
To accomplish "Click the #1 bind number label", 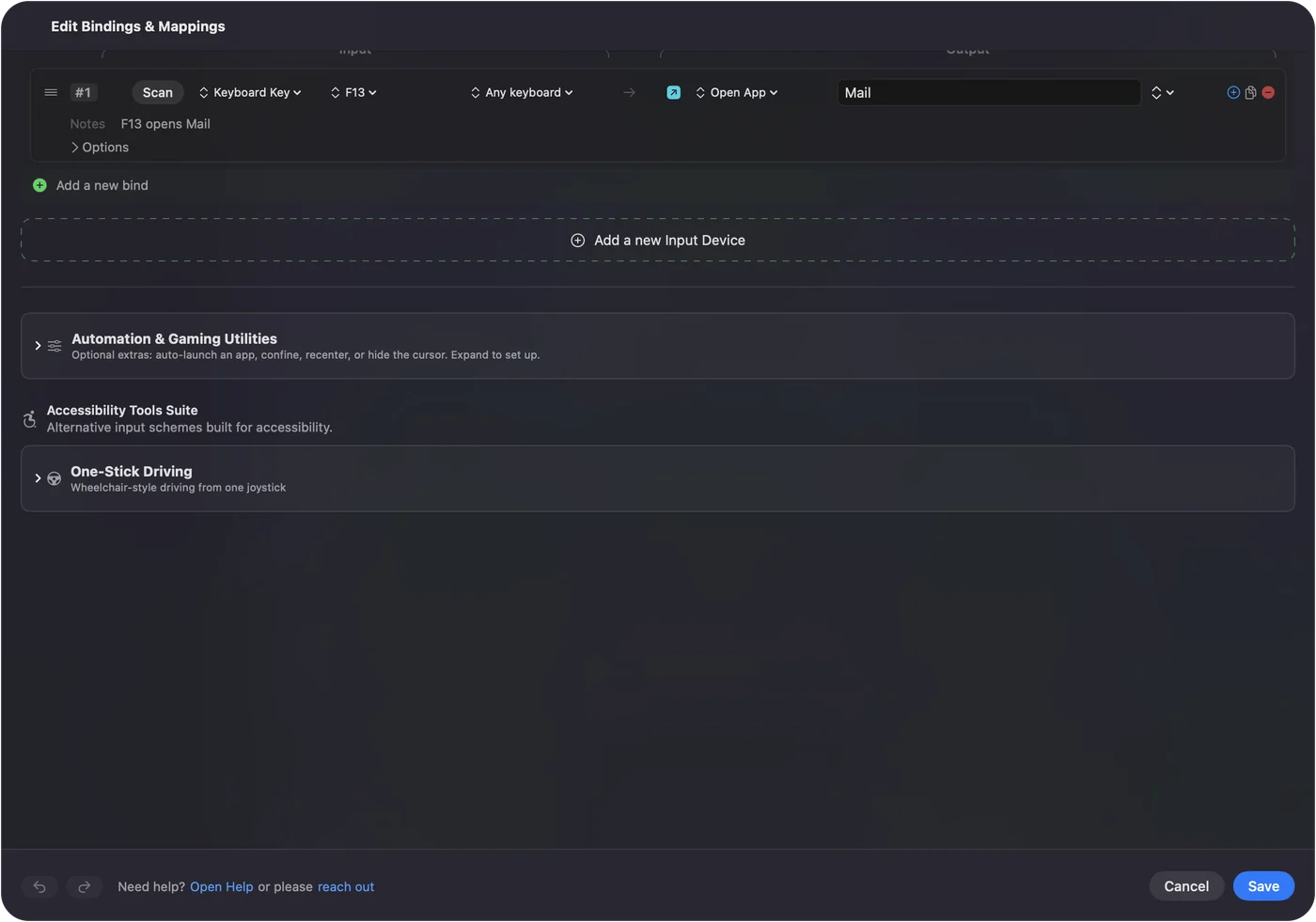I will click(83, 92).
